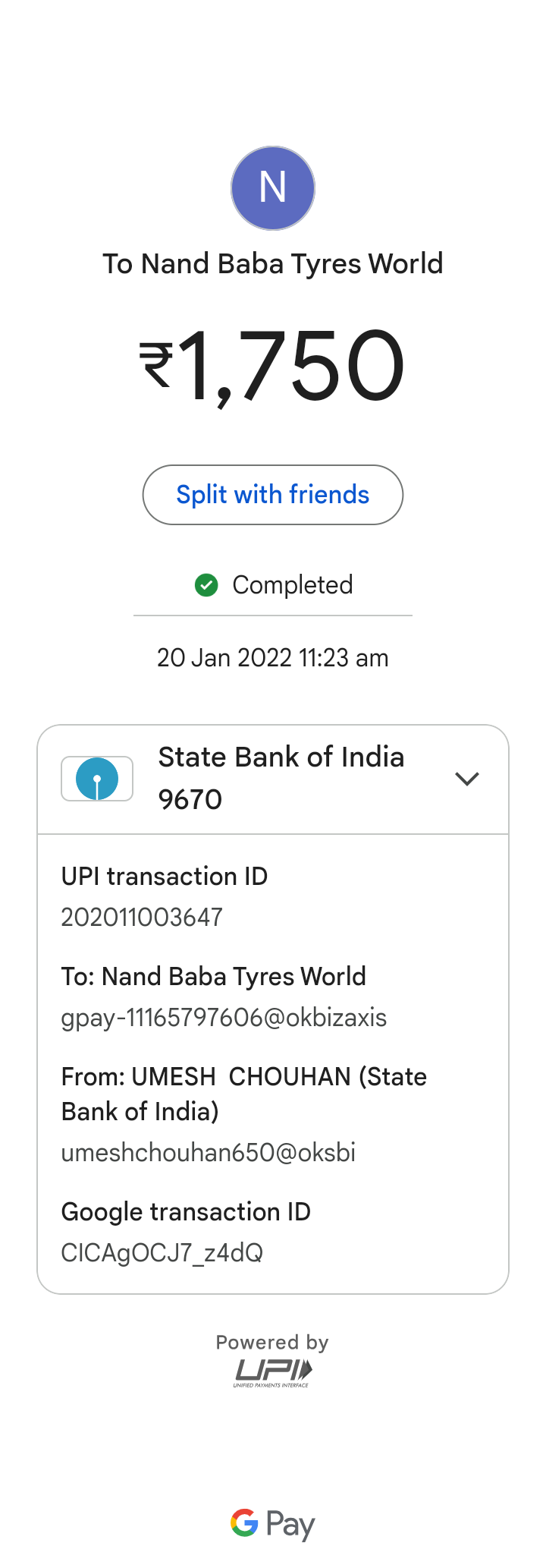Click the date 20 Jan 2022 11:23 am
This screenshot has width=546, height=1568.
tap(273, 658)
